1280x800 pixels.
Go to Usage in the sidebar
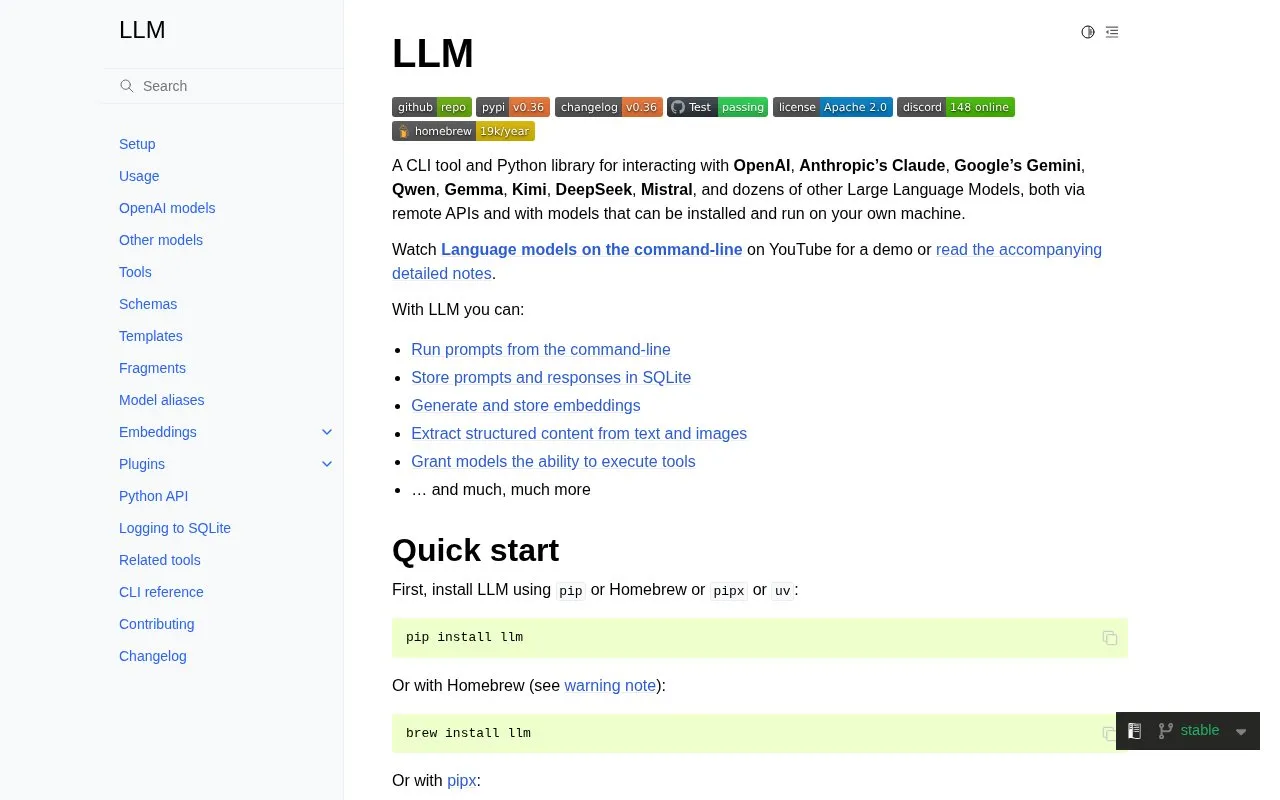pyautogui.click(x=139, y=176)
